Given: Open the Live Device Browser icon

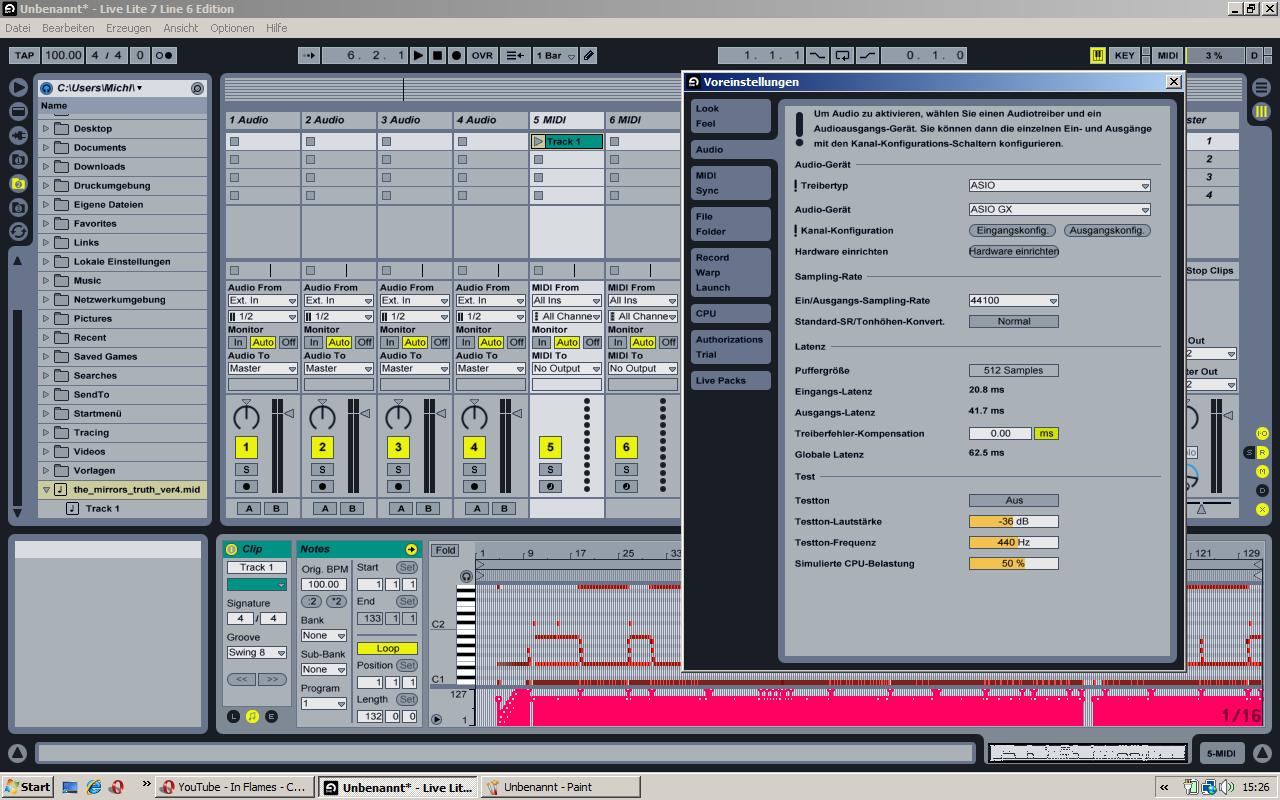Looking at the screenshot, I should tap(18, 111).
